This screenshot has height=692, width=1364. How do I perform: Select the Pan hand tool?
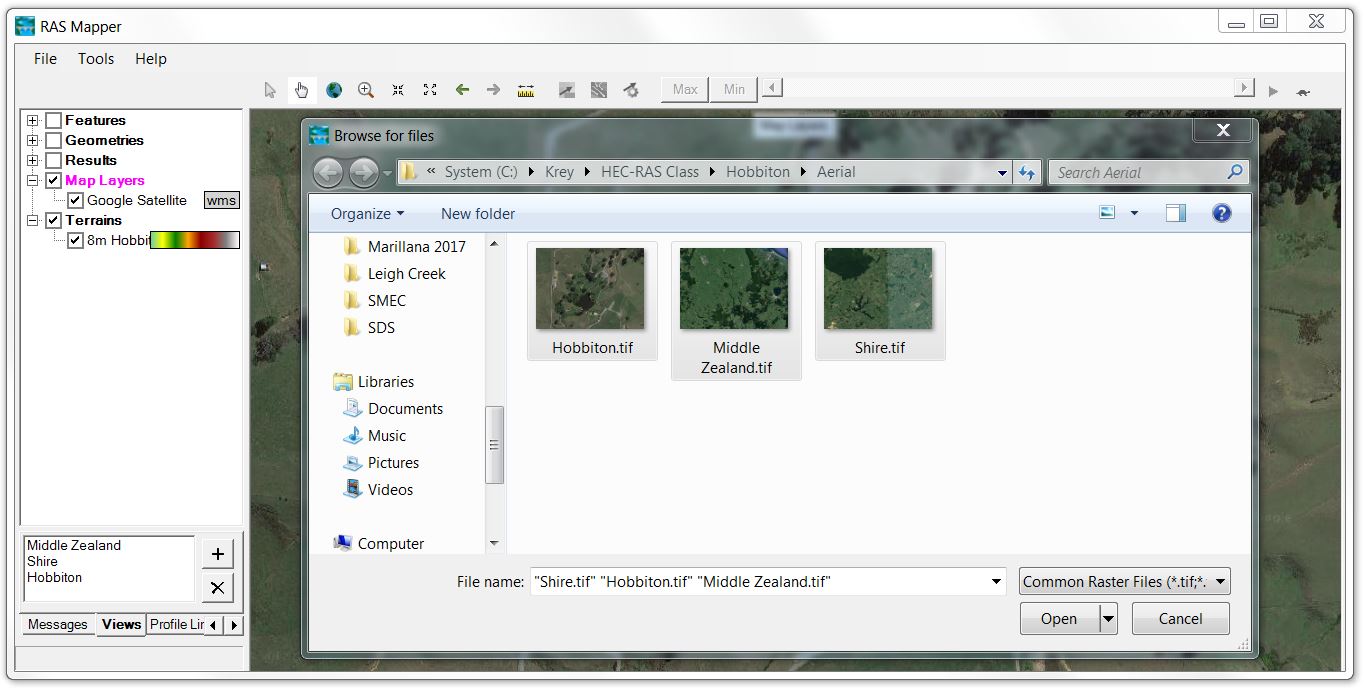[301, 90]
